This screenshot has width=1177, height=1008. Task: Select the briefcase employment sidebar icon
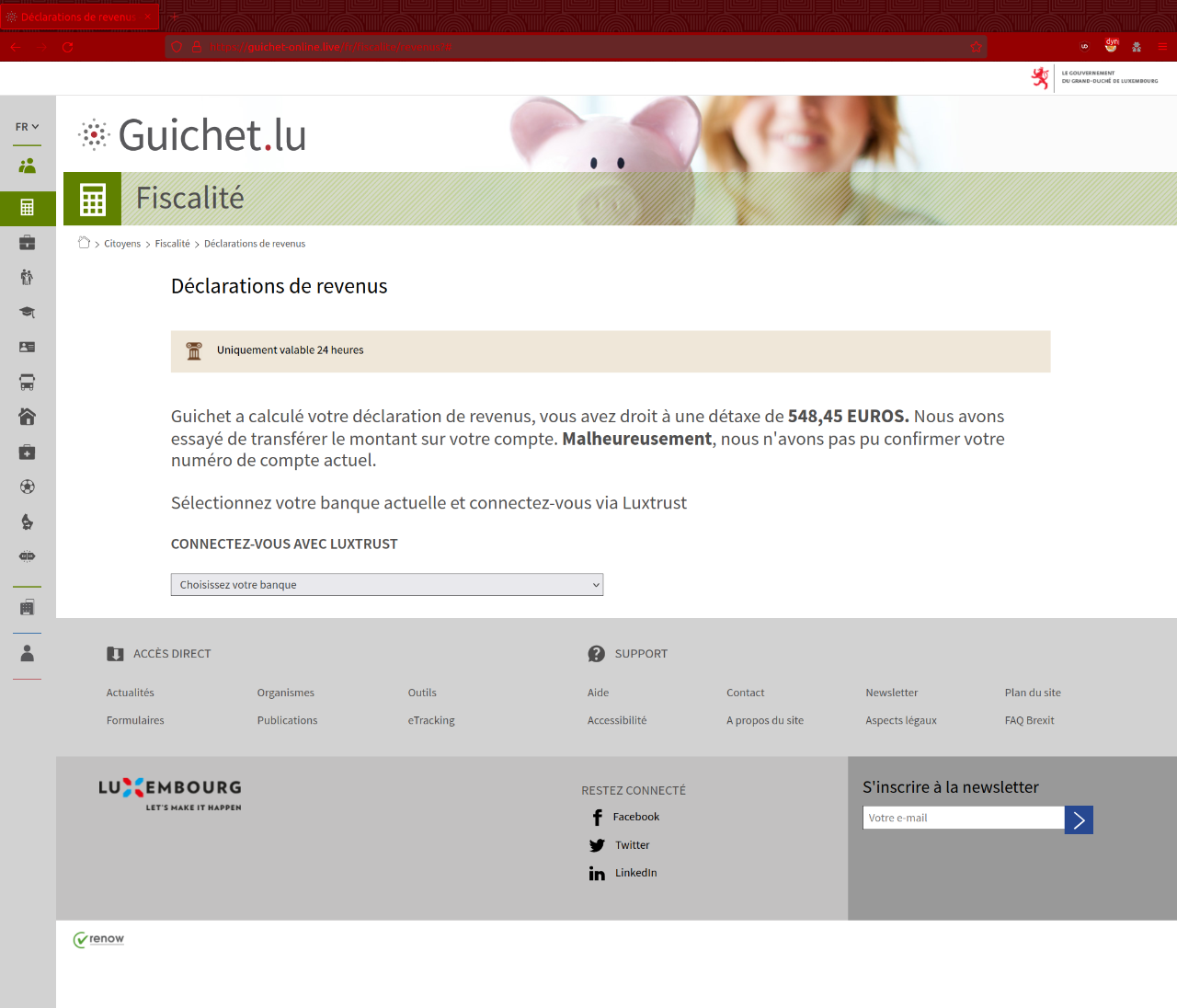pyautogui.click(x=28, y=243)
